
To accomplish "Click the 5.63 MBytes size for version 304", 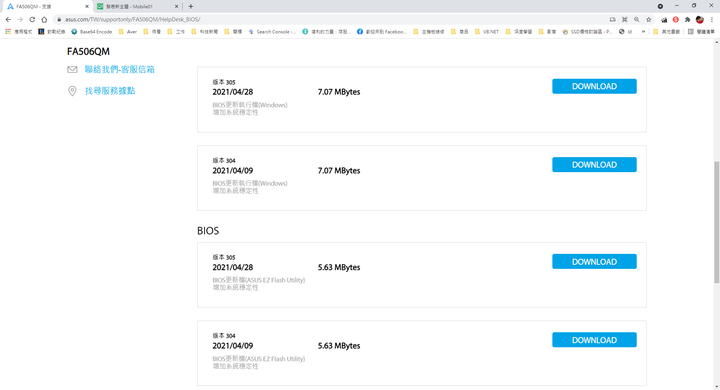I will pos(339,346).
